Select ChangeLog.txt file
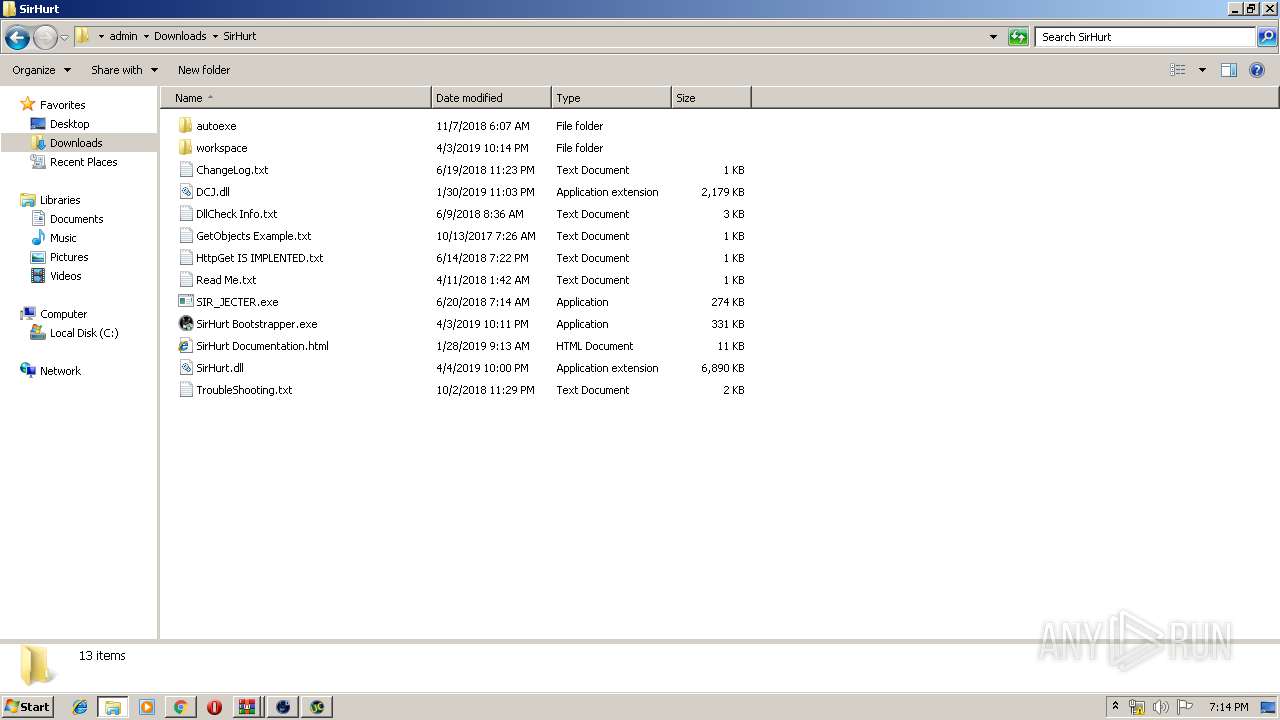 click(232, 170)
